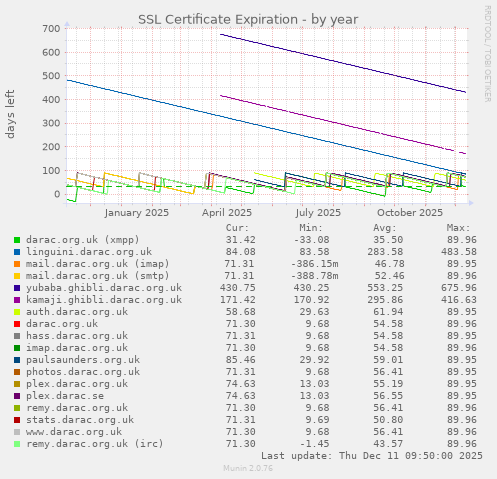Click the Max: column header
The image size is (497, 479).
pyautogui.click(x=458, y=228)
